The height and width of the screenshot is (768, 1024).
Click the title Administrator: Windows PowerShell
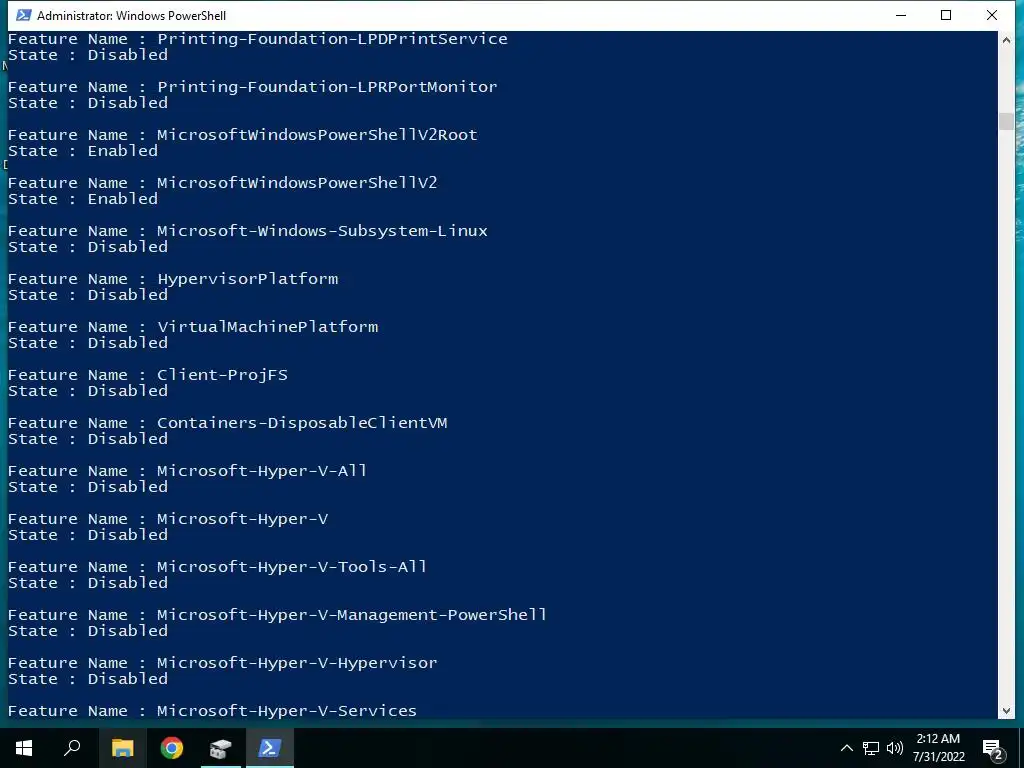coord(131,16)
